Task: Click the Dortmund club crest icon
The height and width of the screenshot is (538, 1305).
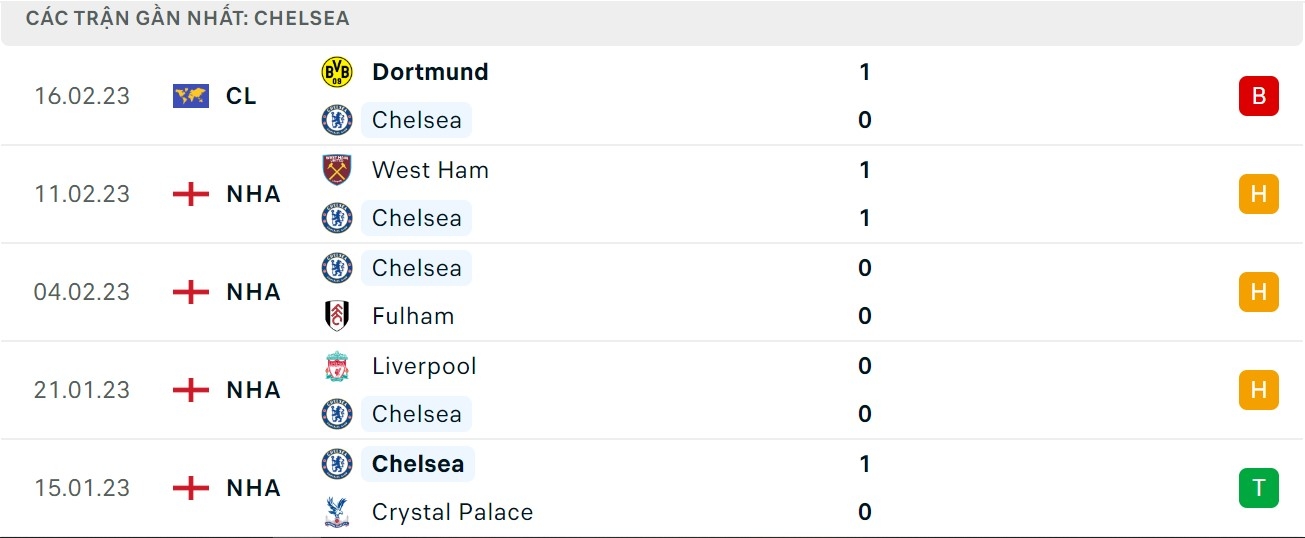Action: [337, 72]
